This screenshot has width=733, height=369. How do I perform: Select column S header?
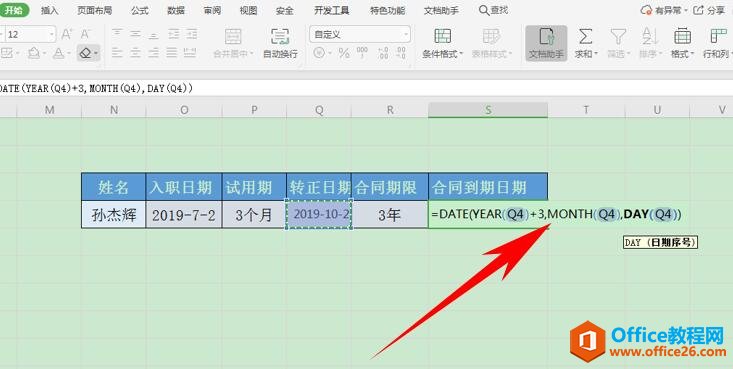click(x=488, y=110)
